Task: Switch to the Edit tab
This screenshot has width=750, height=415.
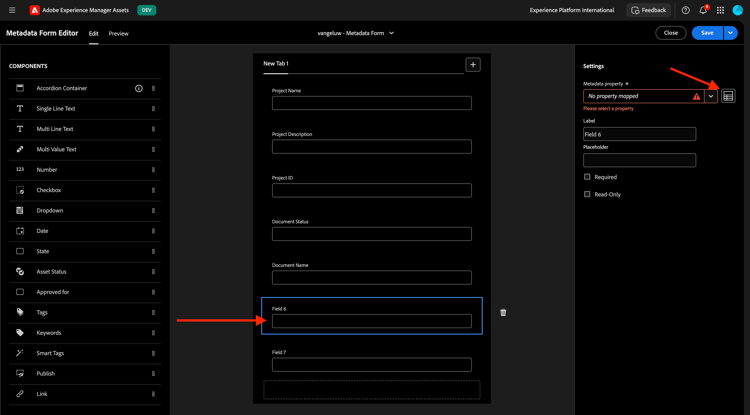Action: tap(94, 33)
